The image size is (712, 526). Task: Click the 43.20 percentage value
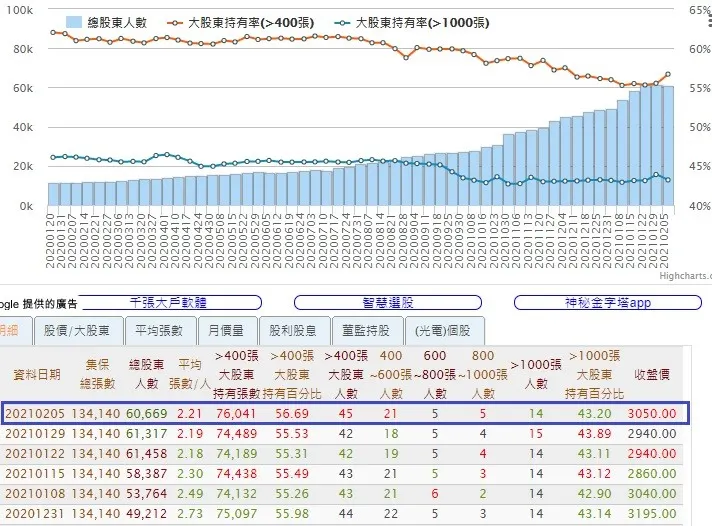tap(594, 414)
